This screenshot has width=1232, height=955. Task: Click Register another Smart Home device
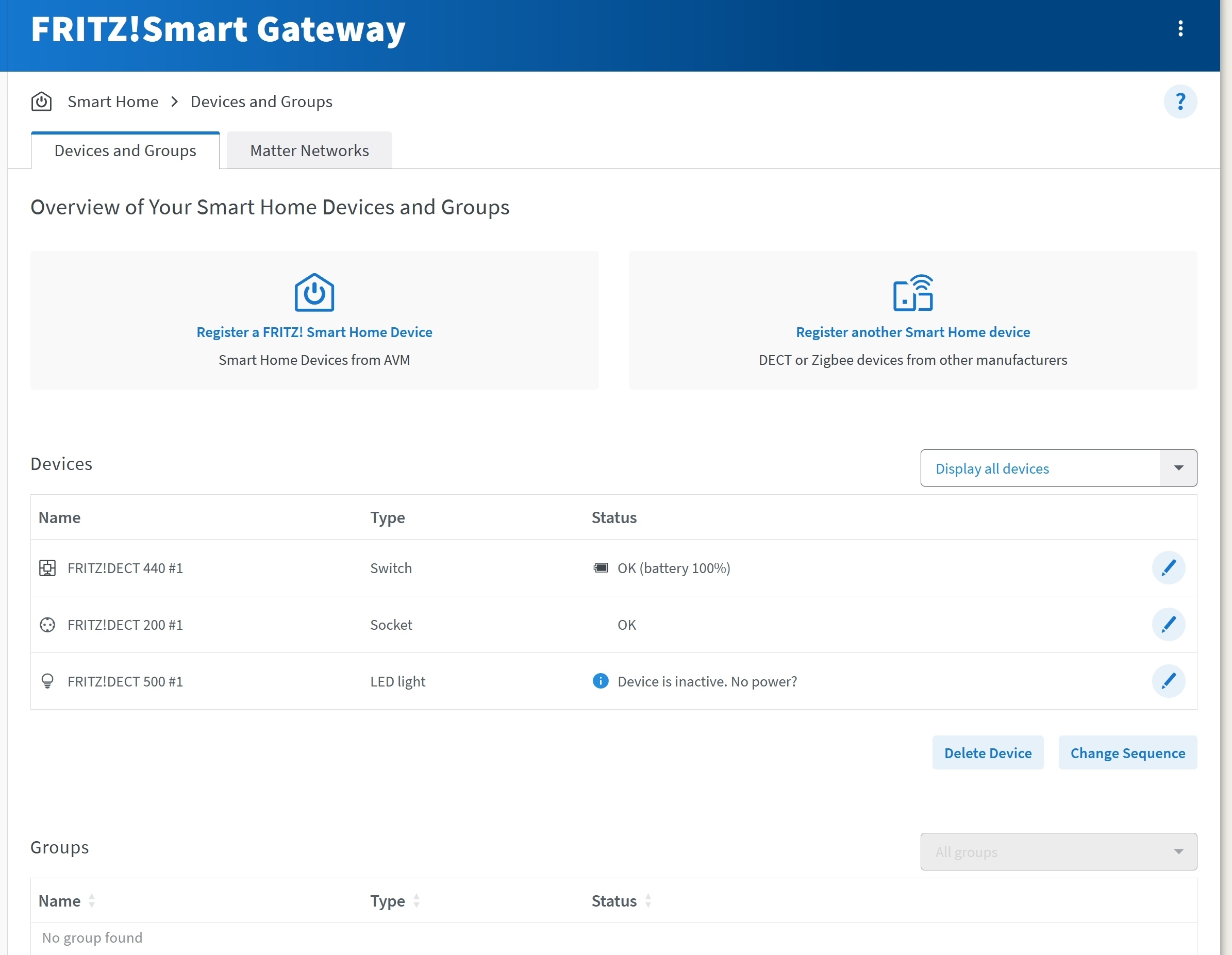click(913, 332)
